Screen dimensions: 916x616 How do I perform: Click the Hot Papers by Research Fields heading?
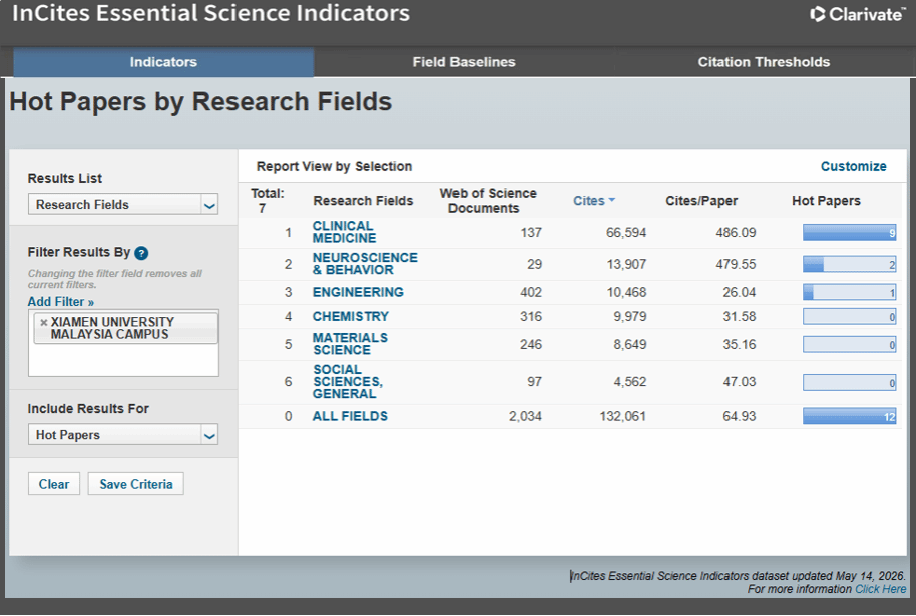[200, 102]
